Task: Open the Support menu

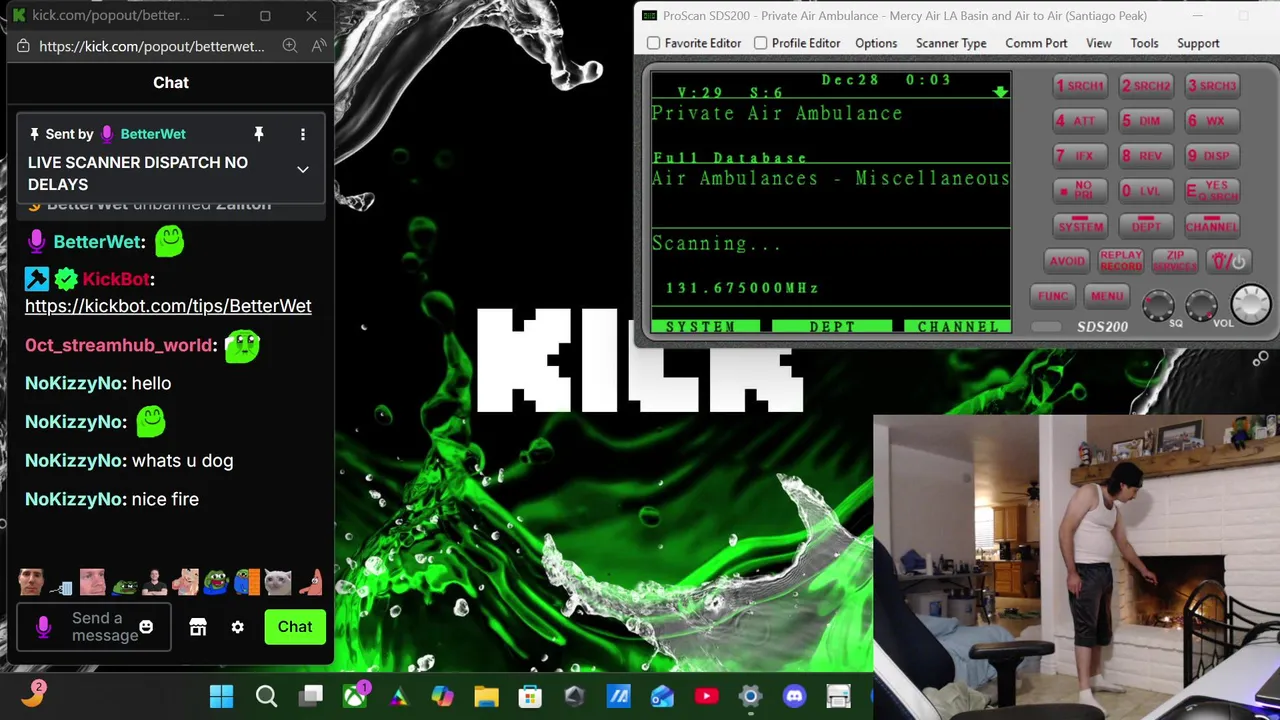Action: pyautogui.click(x=1198, y=43)
